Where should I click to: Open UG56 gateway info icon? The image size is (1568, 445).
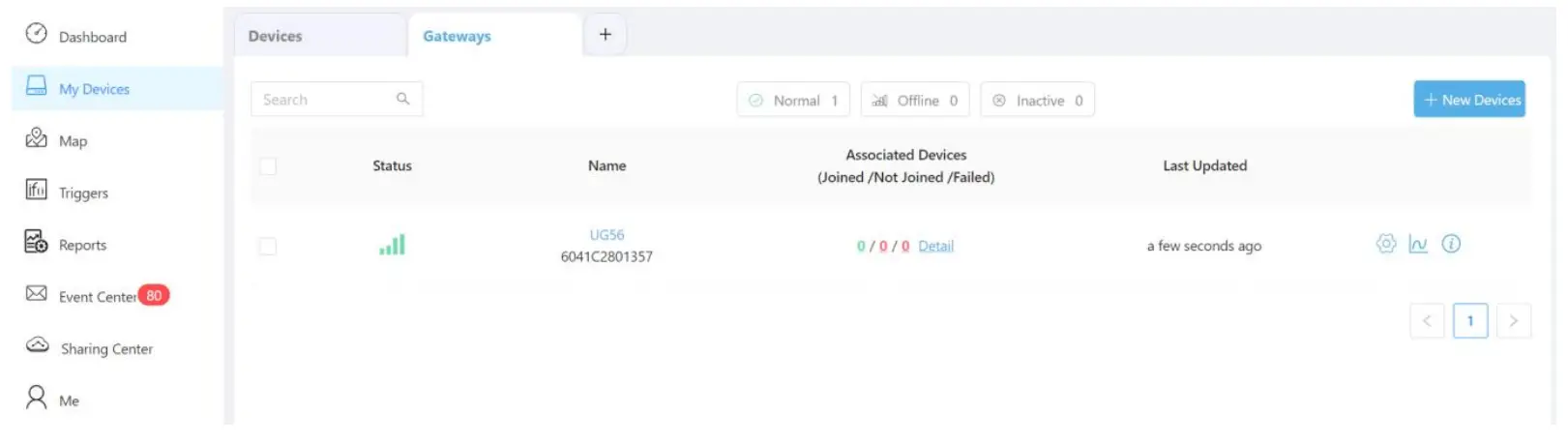tap(1451, 244)
